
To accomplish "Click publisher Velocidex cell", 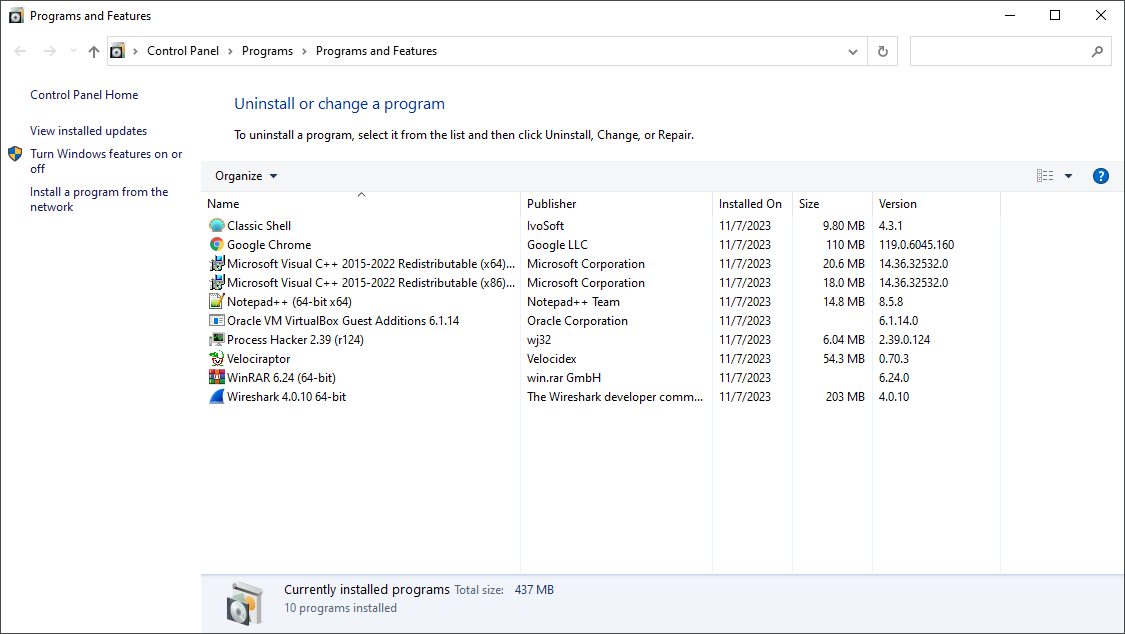I will click(x=551, y=359).
